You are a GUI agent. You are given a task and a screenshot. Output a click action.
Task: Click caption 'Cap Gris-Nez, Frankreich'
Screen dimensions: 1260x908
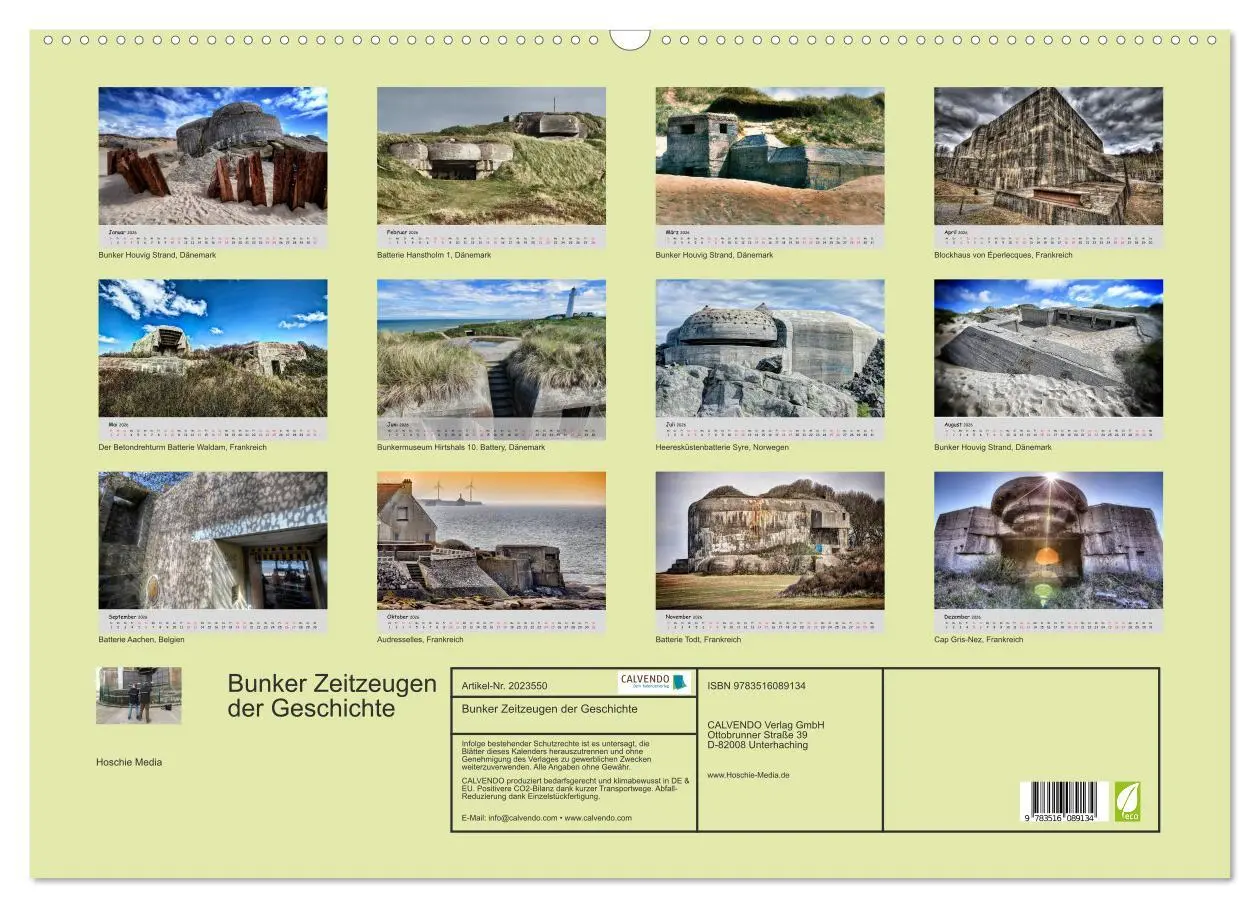(x=979, y=639)
